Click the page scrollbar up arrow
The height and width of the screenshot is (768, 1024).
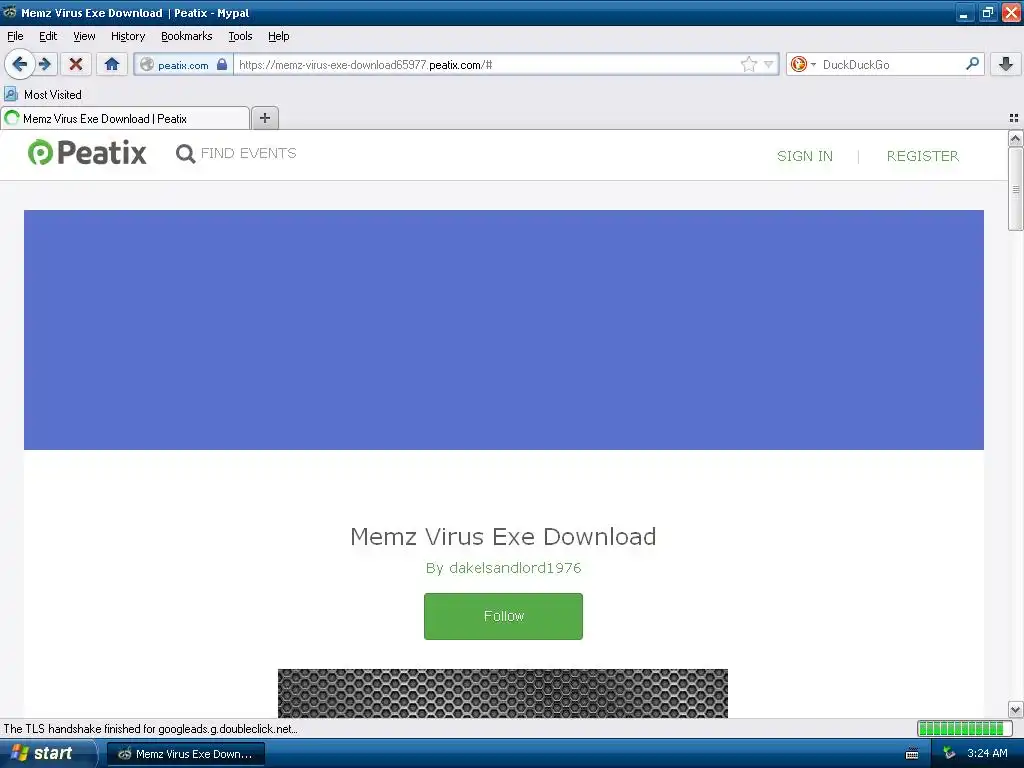(1015, 138)
